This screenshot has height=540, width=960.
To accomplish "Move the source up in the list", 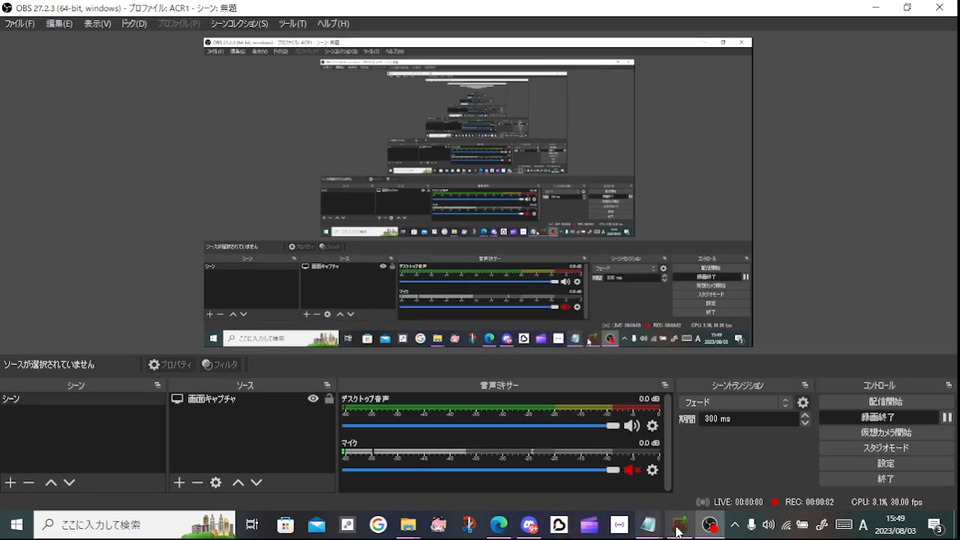I will point(238,482).
